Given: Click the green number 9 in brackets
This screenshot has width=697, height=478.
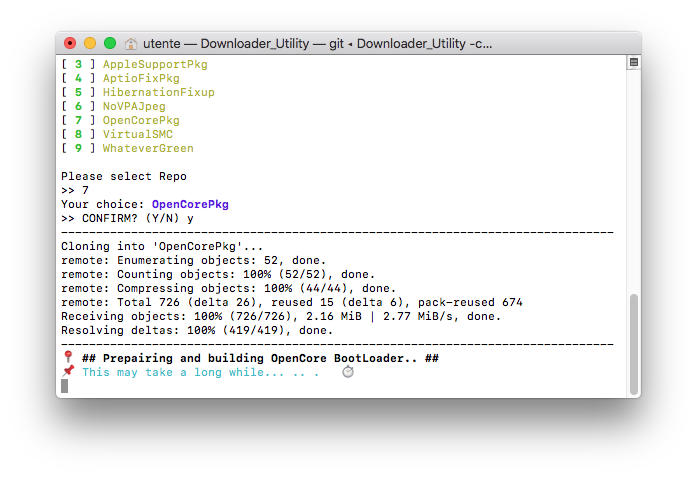Looking at the screenshot, I should [x=78, y=149].
